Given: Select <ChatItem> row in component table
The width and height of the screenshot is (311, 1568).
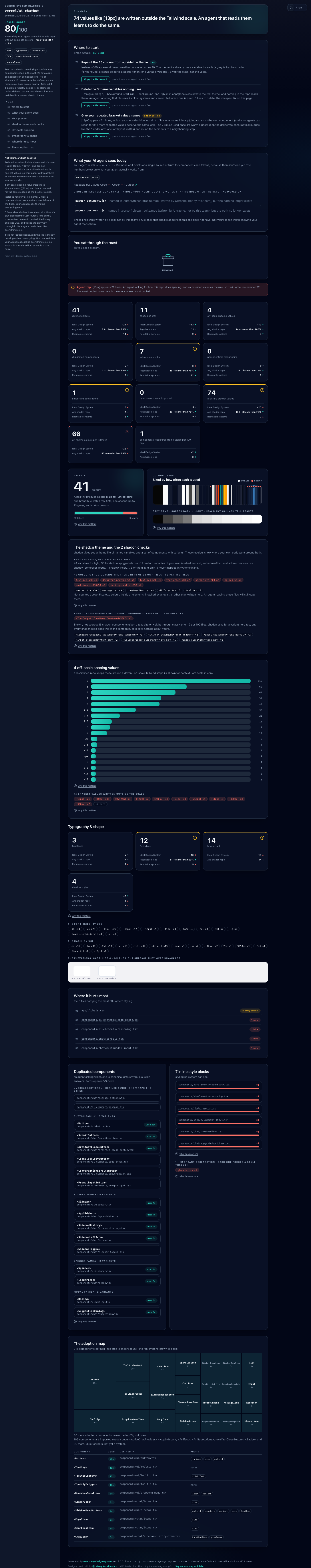Looking at the screenshot, I should click(x=168, y=1537).
